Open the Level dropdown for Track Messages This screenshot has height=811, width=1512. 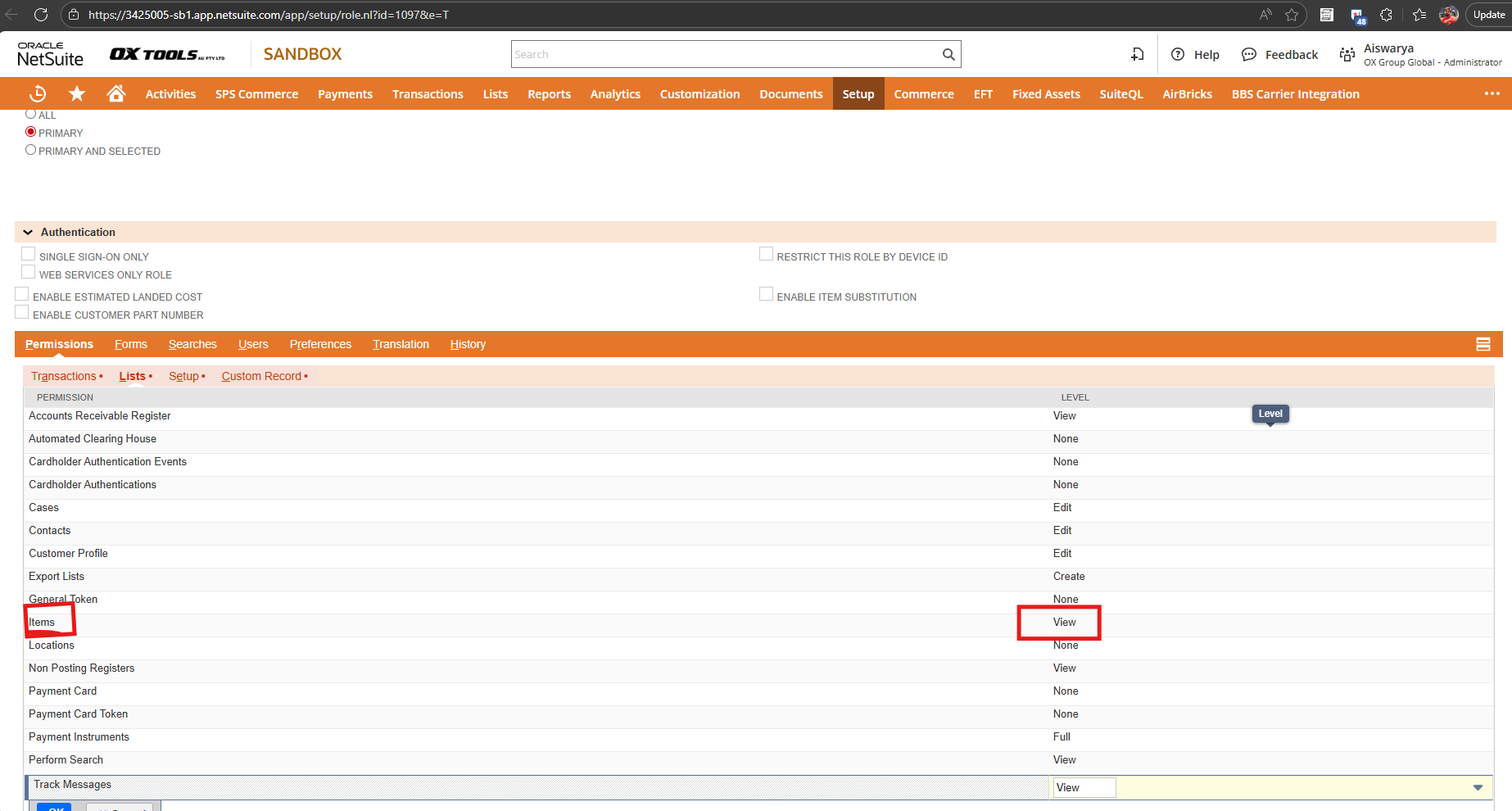click(x=1478, y=788)
